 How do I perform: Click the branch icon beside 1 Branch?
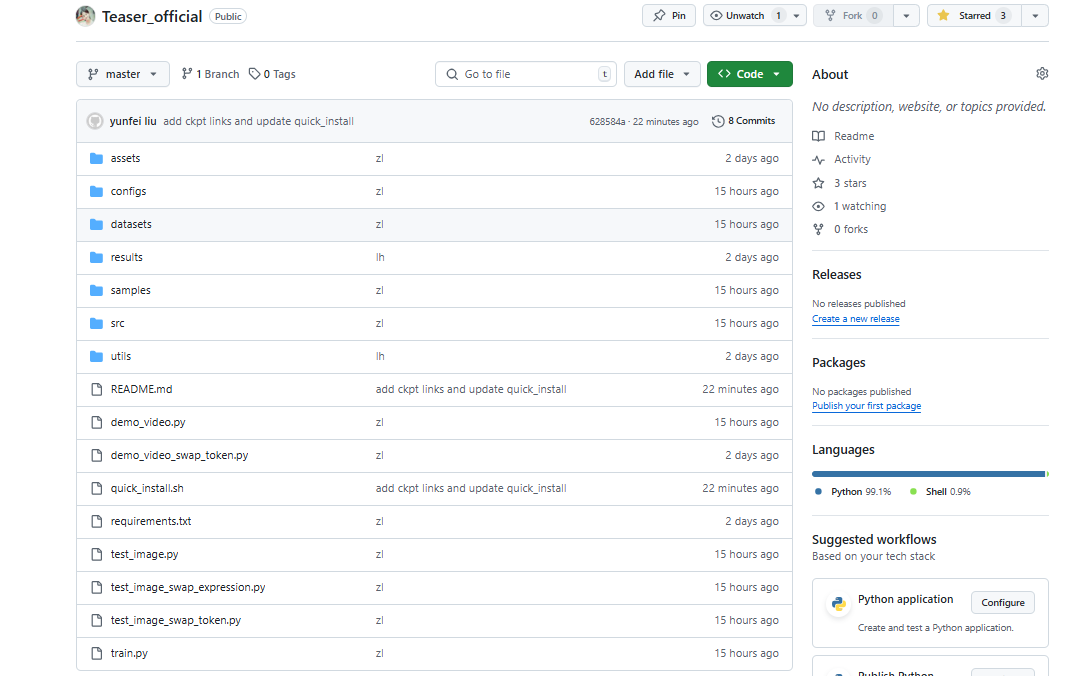(187, 74)
